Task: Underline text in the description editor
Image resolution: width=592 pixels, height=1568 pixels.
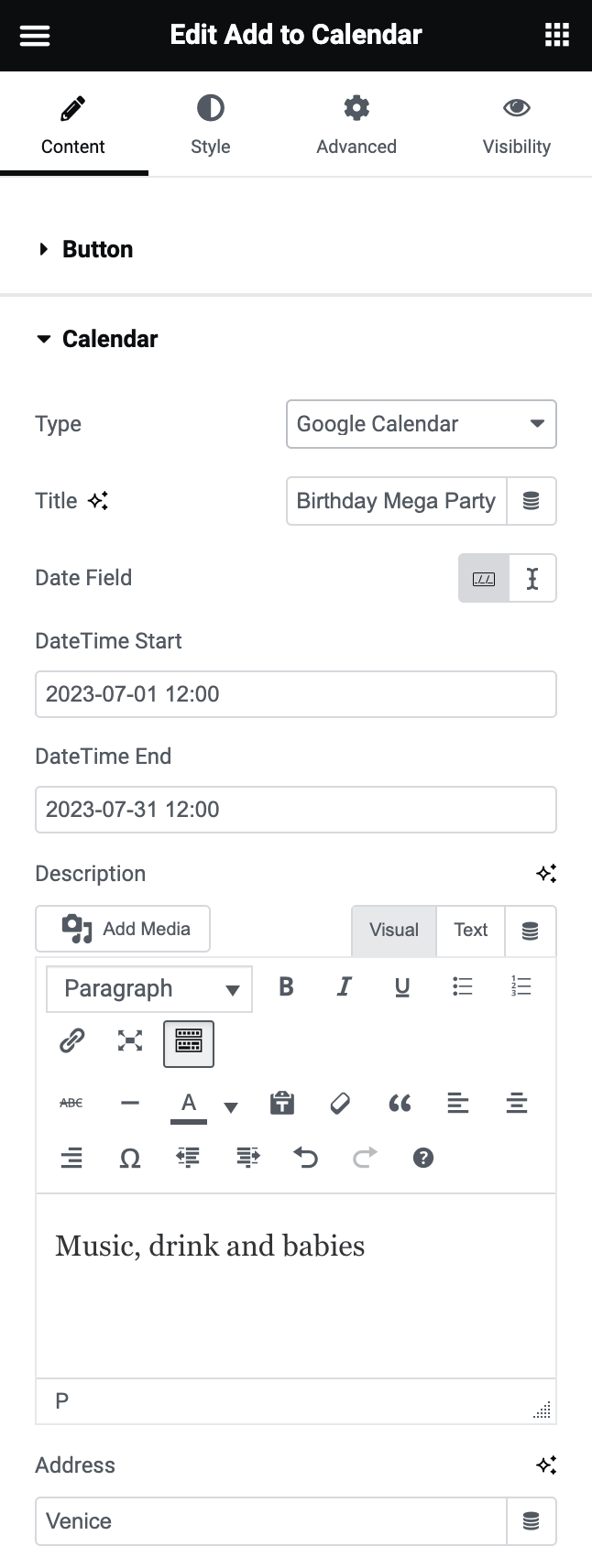Action: pos(402,987)
